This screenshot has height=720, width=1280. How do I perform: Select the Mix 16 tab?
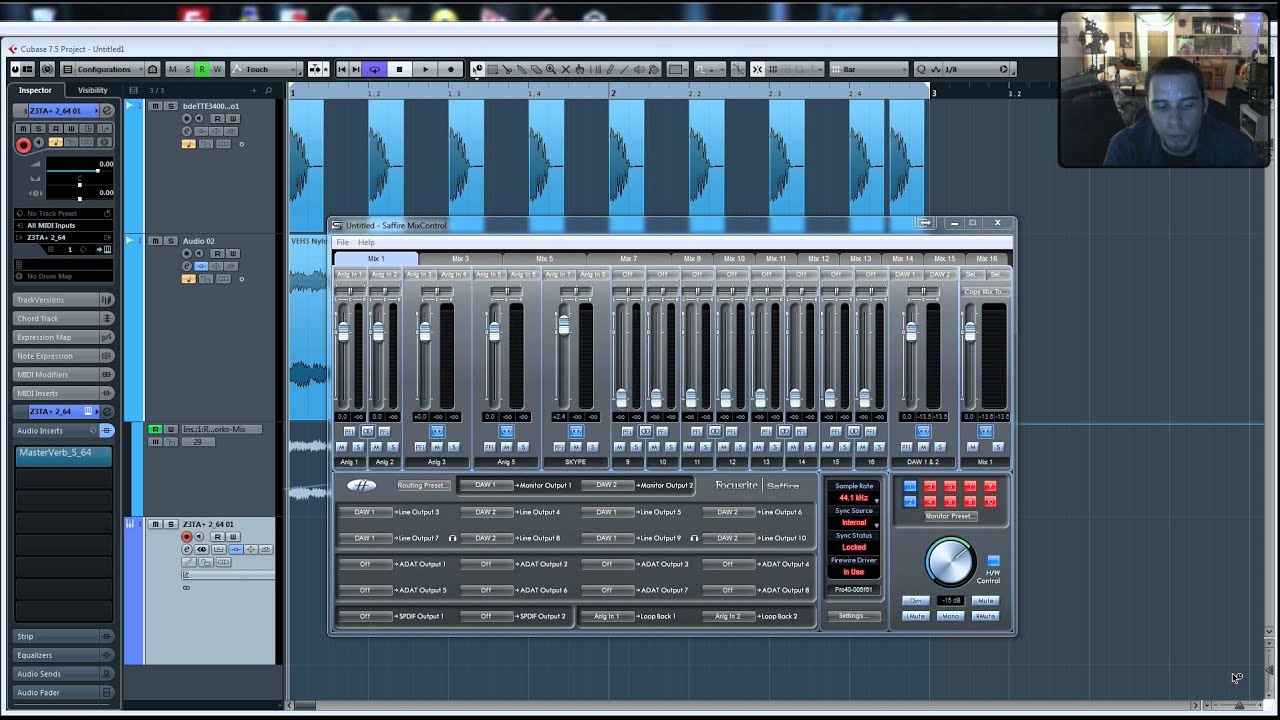[x=987, y=258]
